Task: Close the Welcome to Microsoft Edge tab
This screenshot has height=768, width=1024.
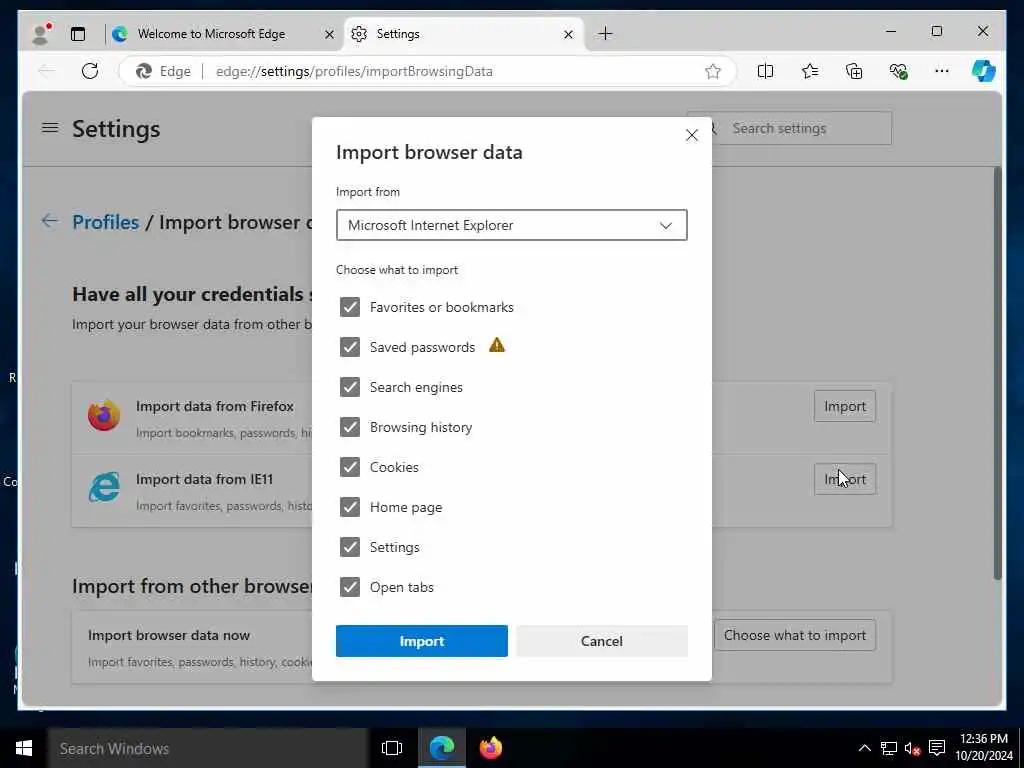Action: click(329, 34)
